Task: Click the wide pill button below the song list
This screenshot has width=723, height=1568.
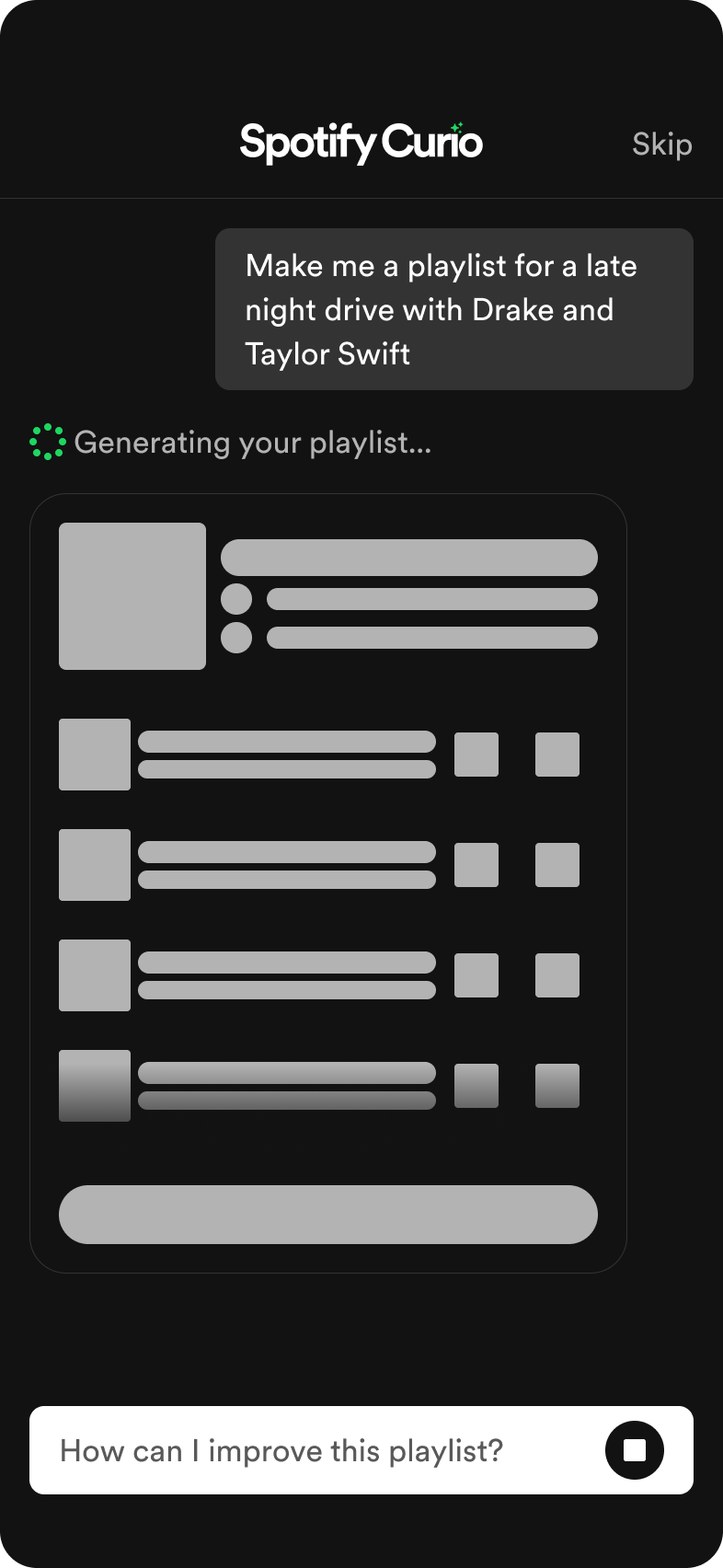Action: click(x=328, y=1214)
